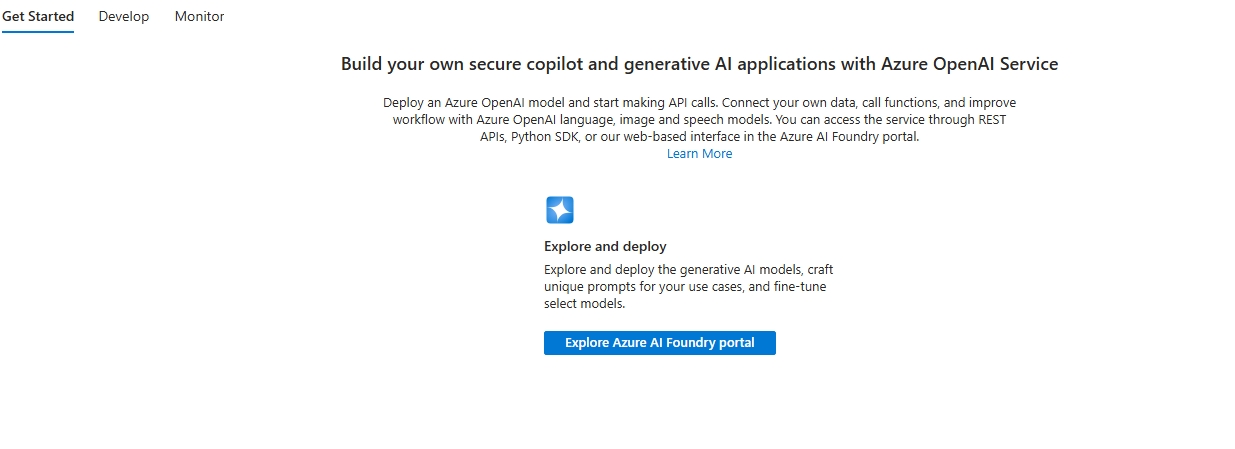Viewport: 1235px width, 449px height.
Task: Select the Monitor tab
Action: click(x=199, y=17)
